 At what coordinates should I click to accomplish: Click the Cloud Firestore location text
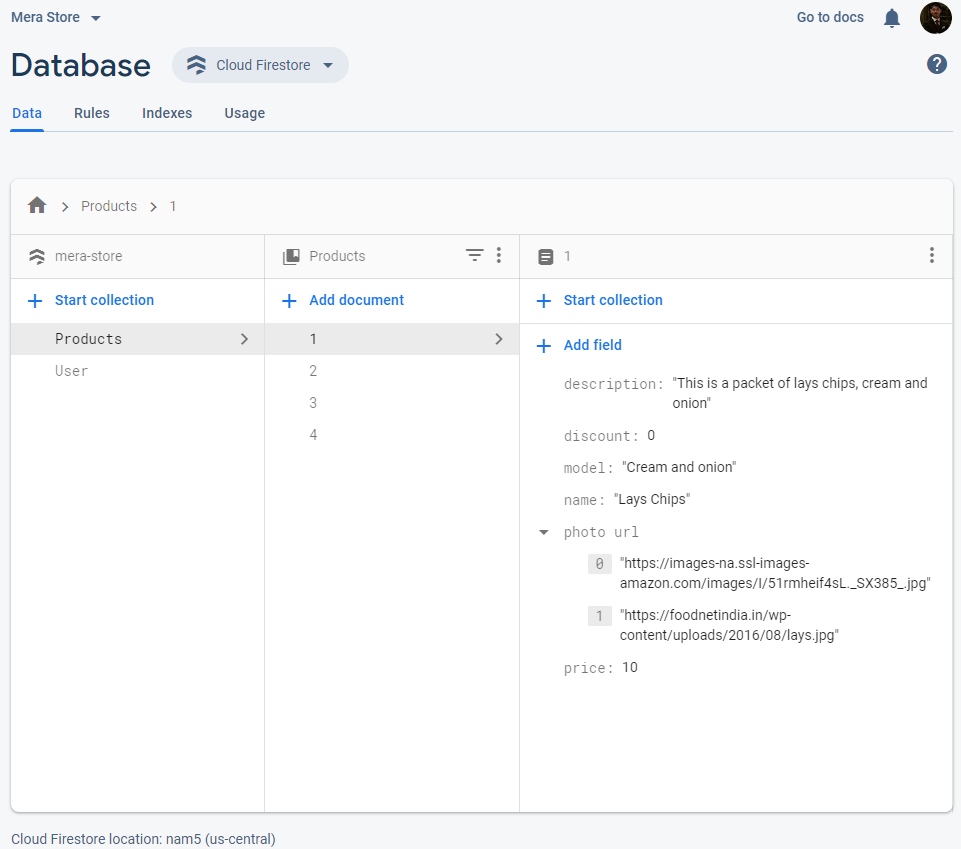pos(143,839)
